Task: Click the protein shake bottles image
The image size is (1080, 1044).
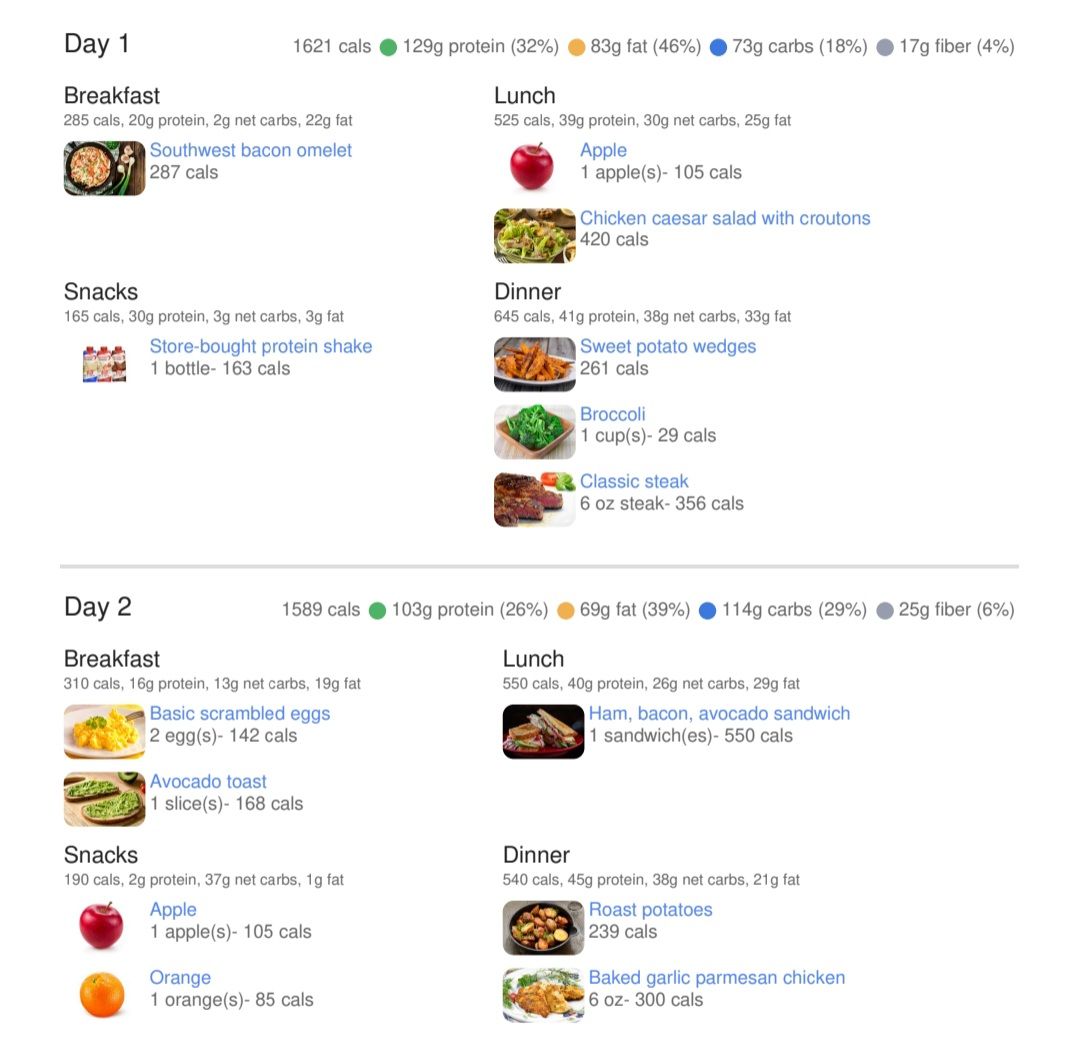Action: point(104,364)
